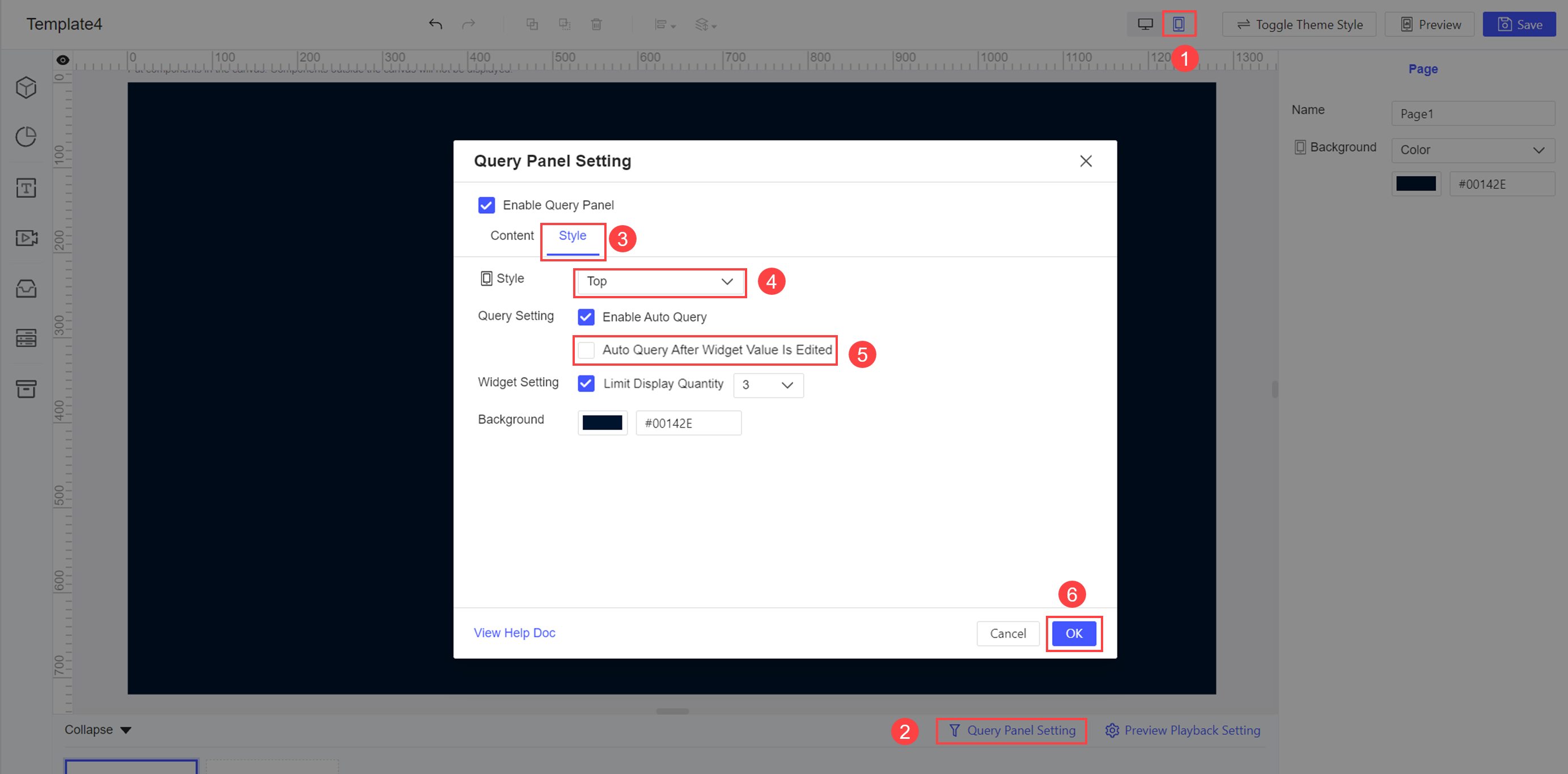
Task: Open the pie chart components sidebar icon
Action: tap(26, 137)
